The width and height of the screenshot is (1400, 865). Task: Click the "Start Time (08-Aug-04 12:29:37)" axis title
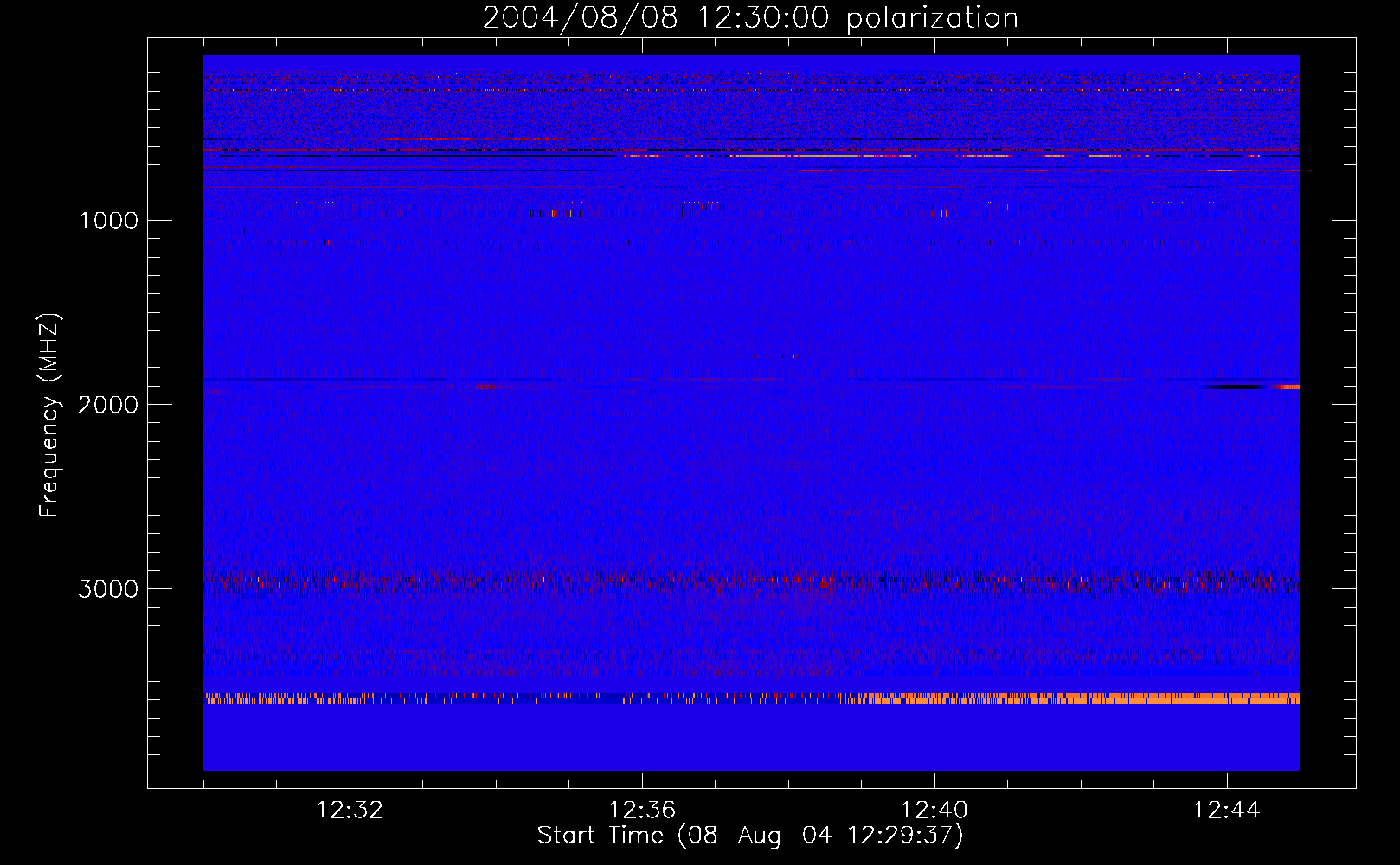click(x=750, y=836)
